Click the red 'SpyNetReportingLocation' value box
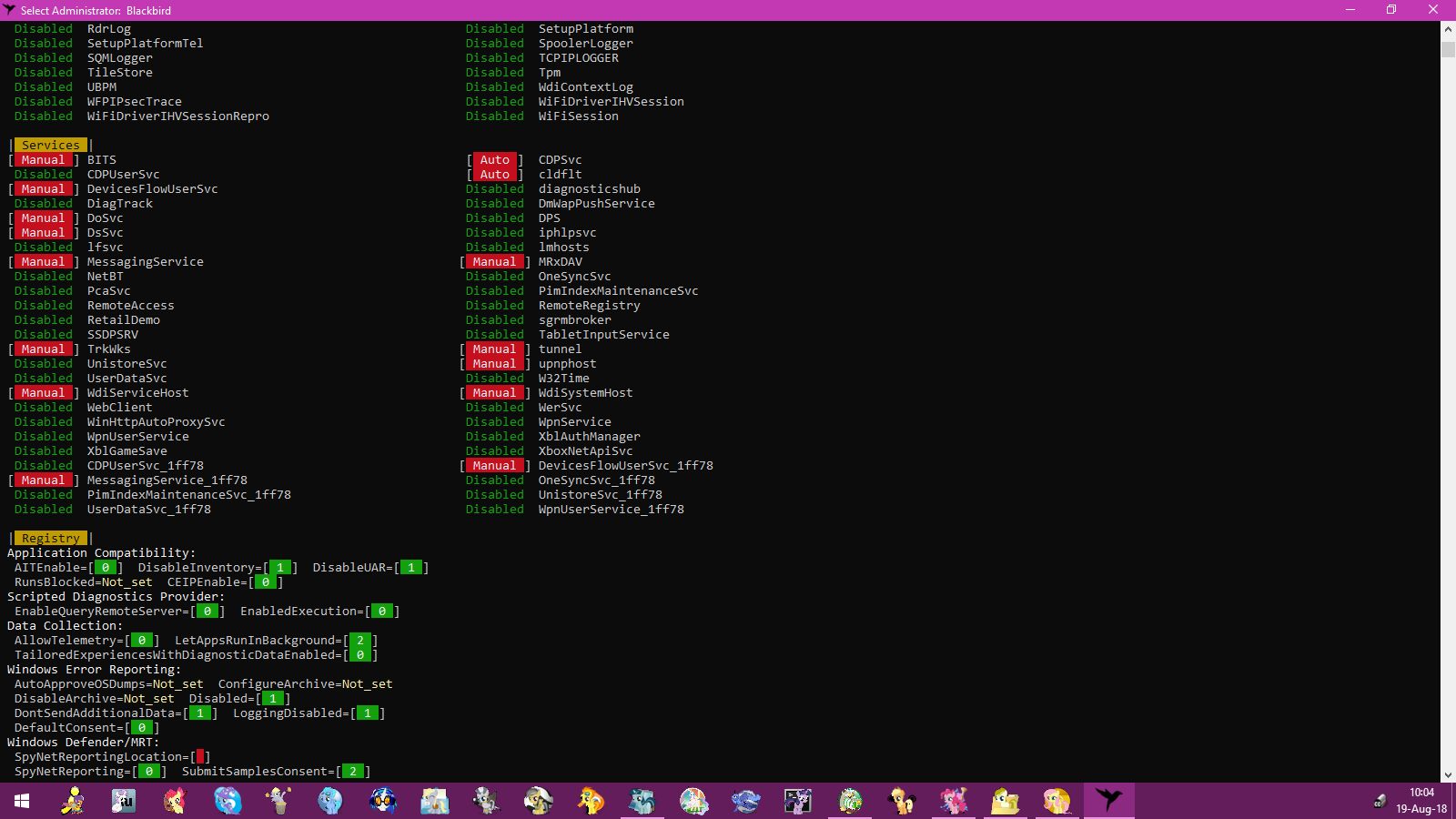 pyautogui.click(x=200, y=756)
